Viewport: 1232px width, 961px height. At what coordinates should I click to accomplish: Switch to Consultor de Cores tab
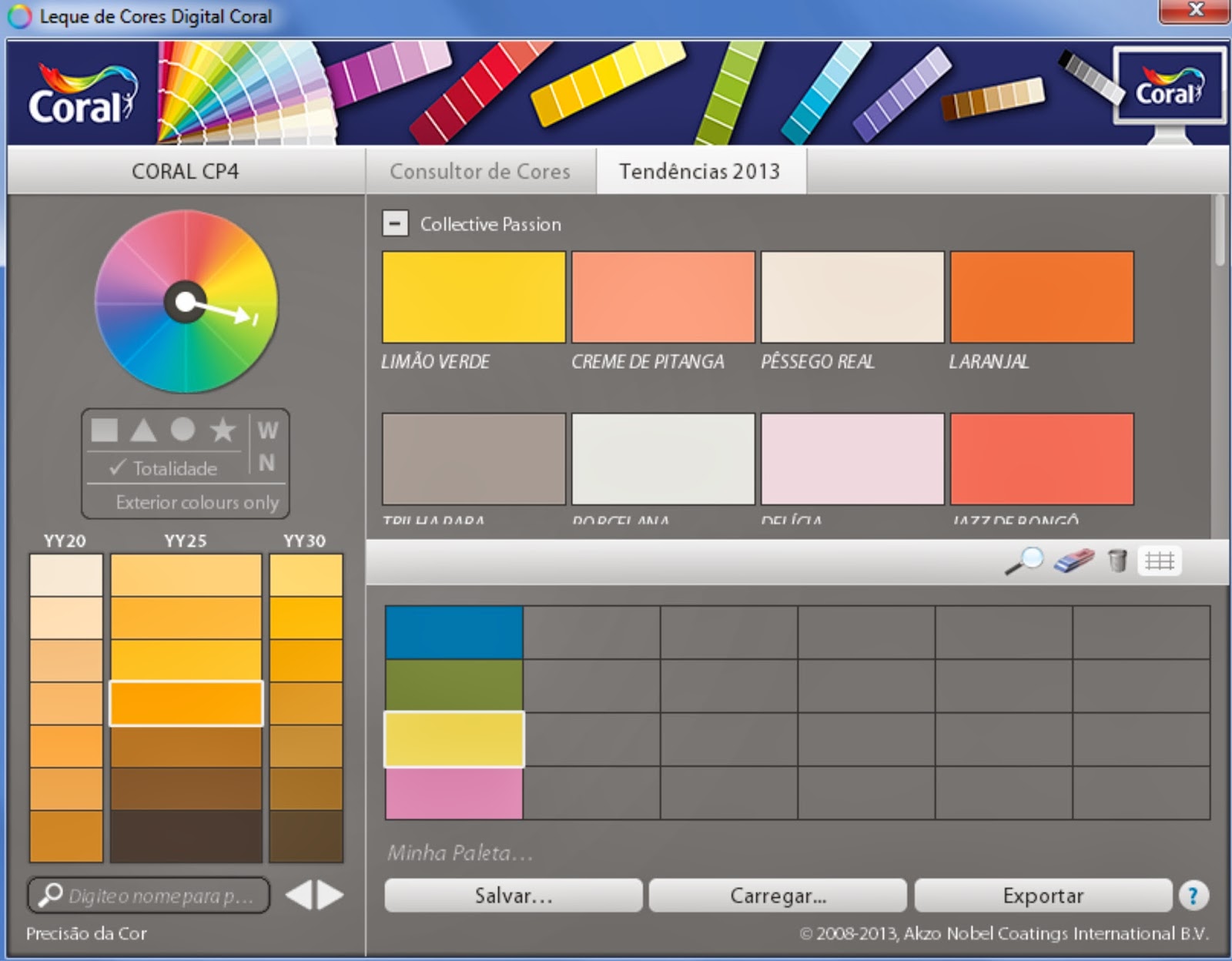click(x=480, y=171)
